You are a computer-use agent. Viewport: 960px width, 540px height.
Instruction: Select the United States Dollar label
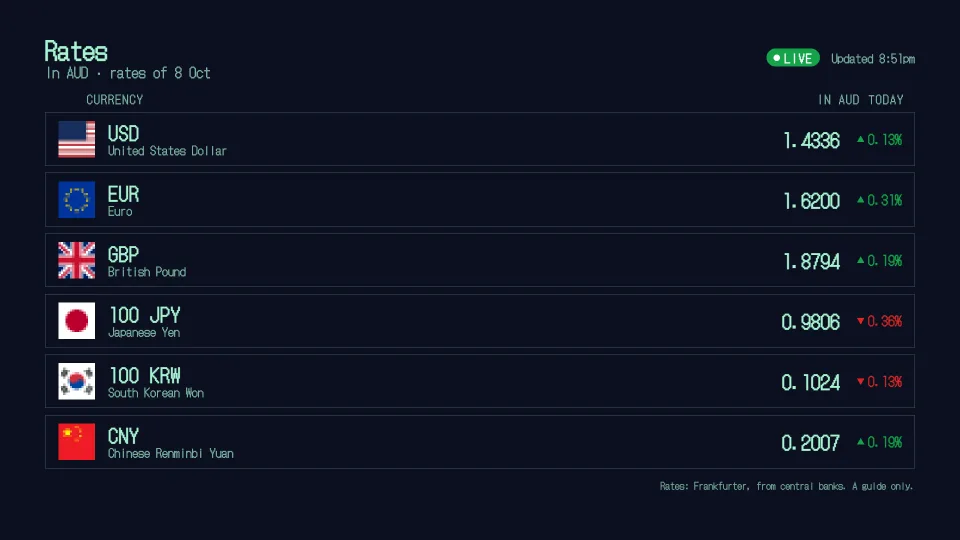pos(167,151)
